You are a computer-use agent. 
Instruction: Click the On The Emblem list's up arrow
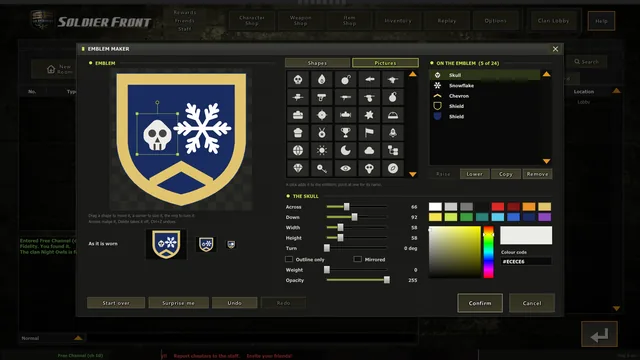click(x=547, y=74)
